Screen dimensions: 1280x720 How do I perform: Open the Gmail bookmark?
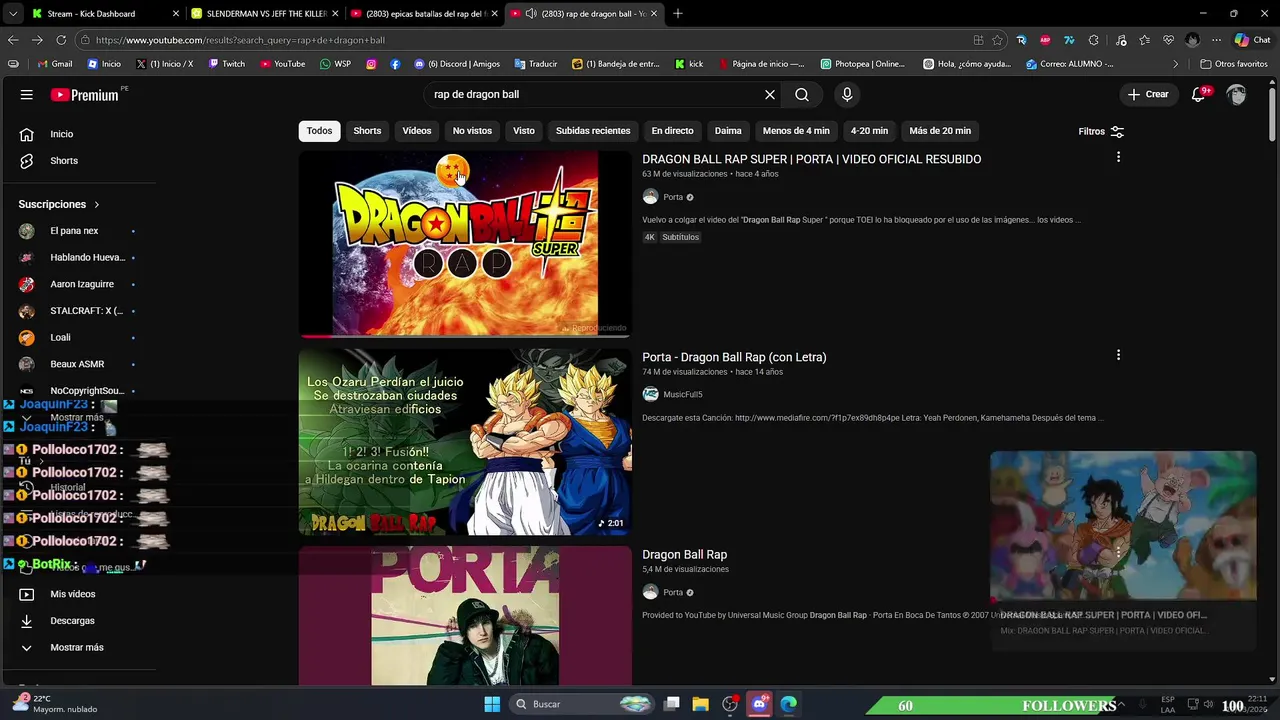55,64
